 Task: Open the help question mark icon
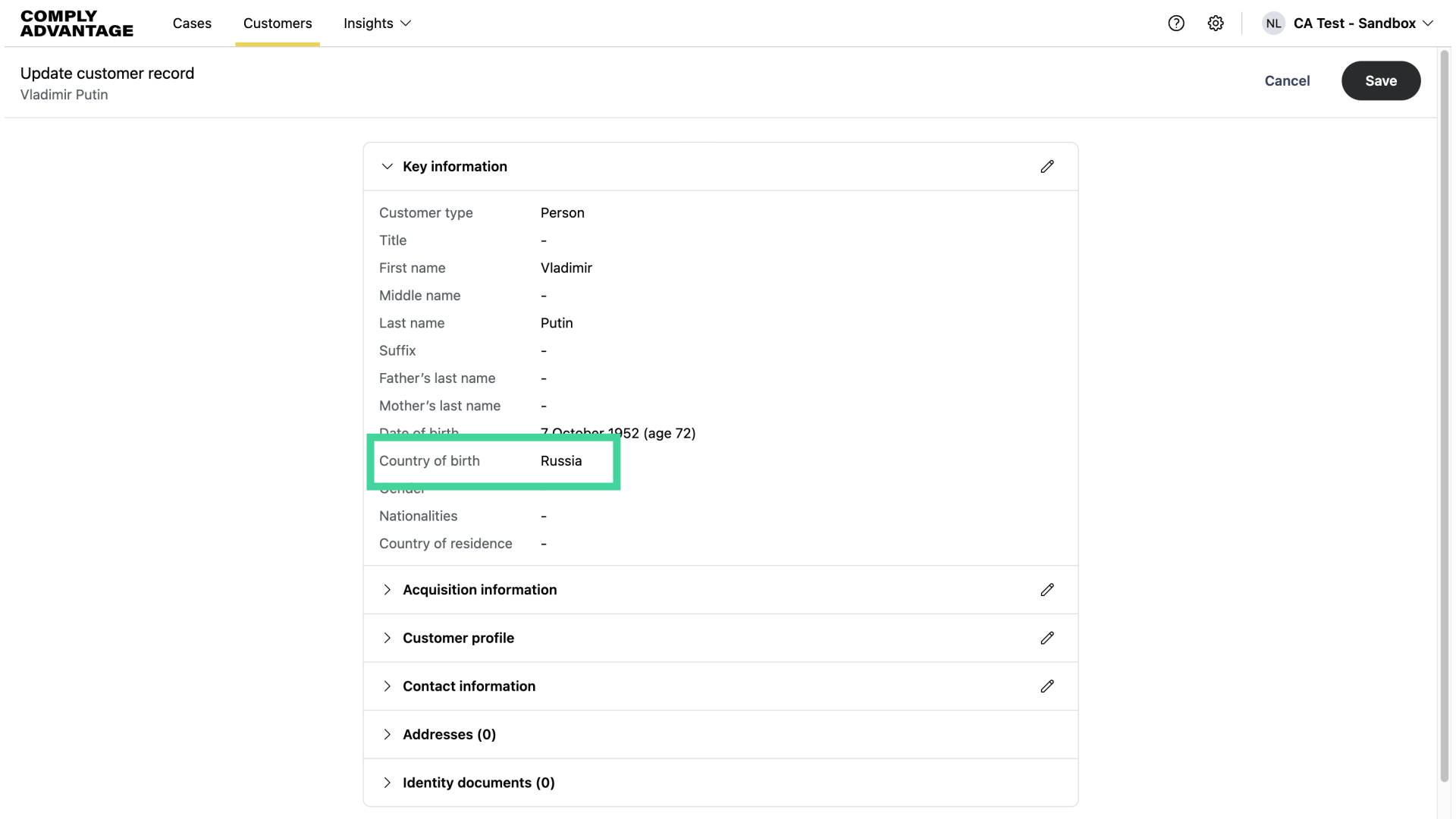pyautogui.click(x=1176, y=24)
